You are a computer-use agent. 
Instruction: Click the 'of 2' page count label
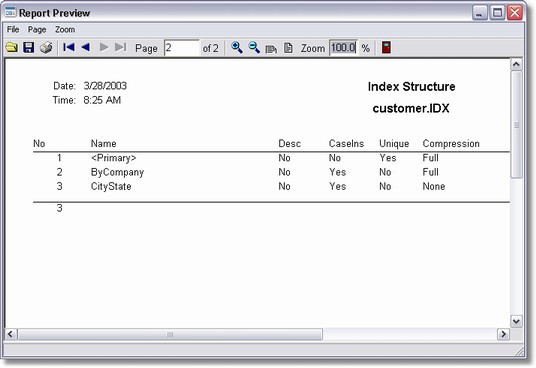click(210, 48)
